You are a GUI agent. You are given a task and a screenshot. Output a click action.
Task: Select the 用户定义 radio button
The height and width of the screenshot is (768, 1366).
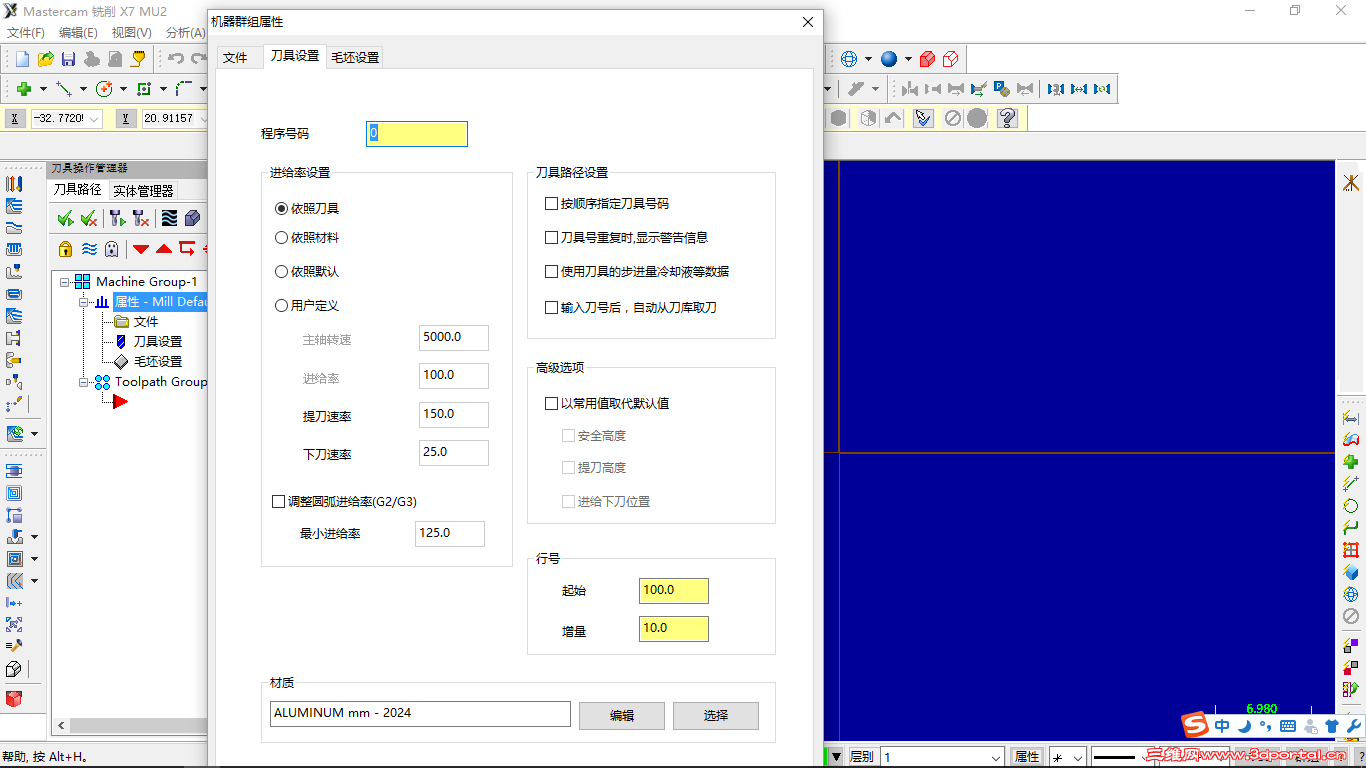pyautogui.click(x=281, y=306)
